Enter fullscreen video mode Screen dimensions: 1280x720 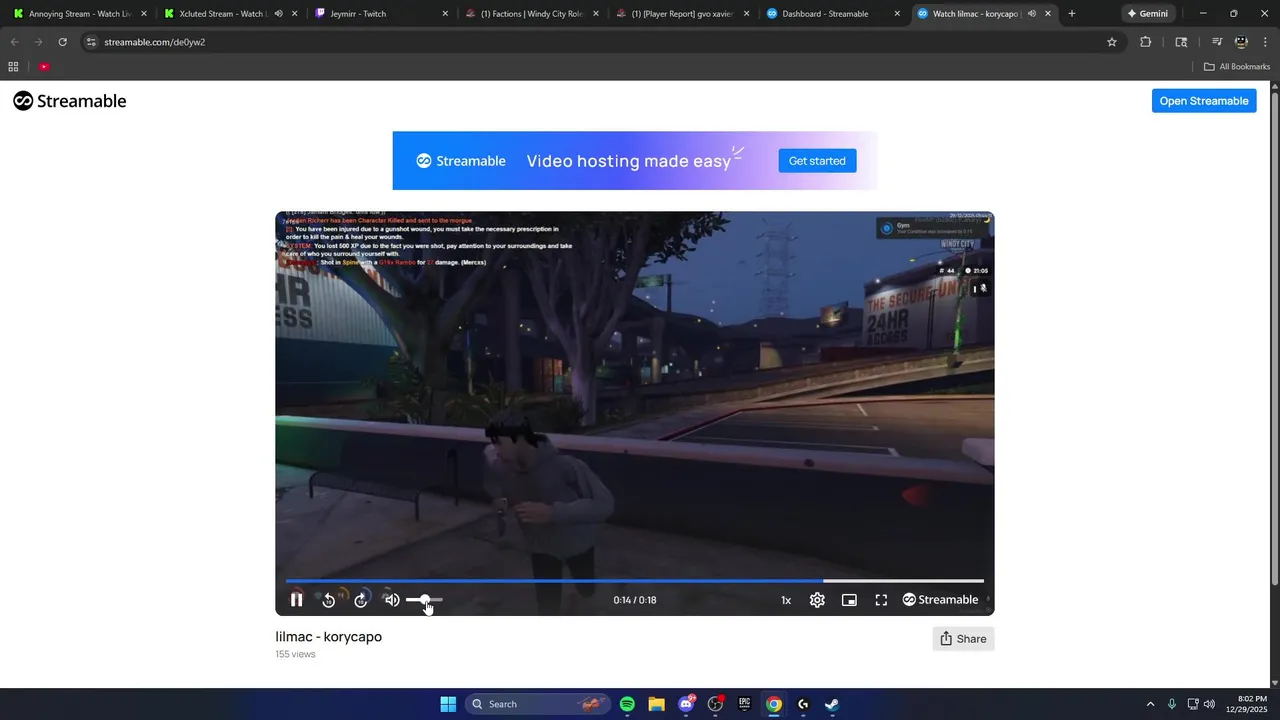[x=881, y=600]
